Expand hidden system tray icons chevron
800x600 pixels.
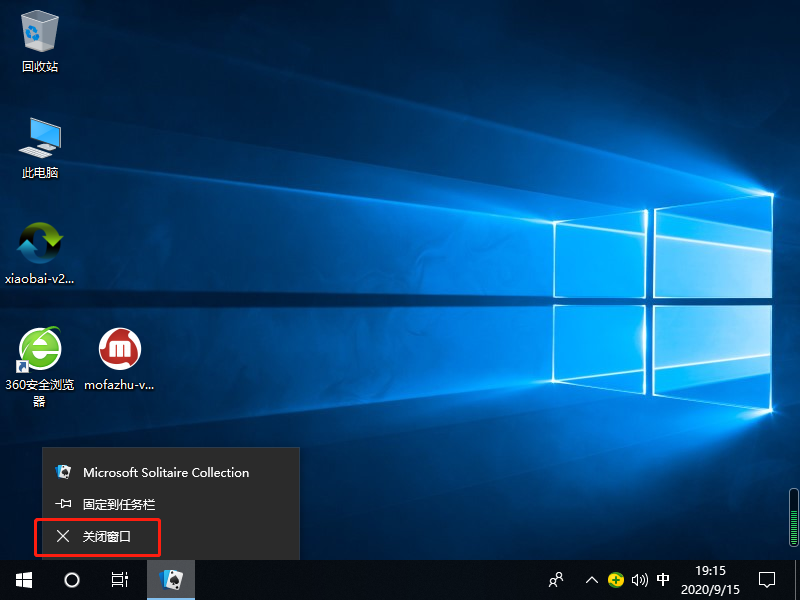point(592,580)
